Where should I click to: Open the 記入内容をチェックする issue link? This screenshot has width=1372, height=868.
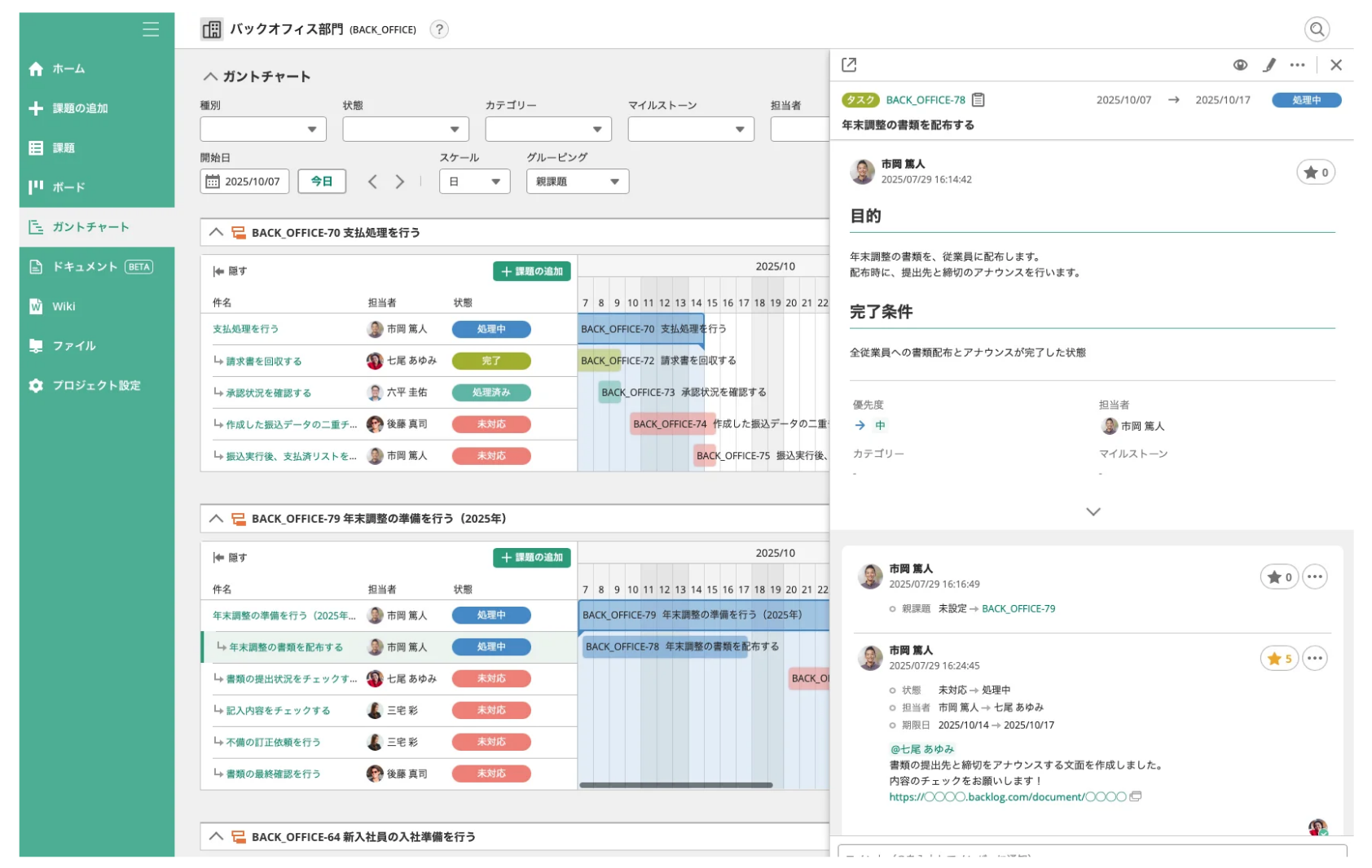(x=278, y=711)
